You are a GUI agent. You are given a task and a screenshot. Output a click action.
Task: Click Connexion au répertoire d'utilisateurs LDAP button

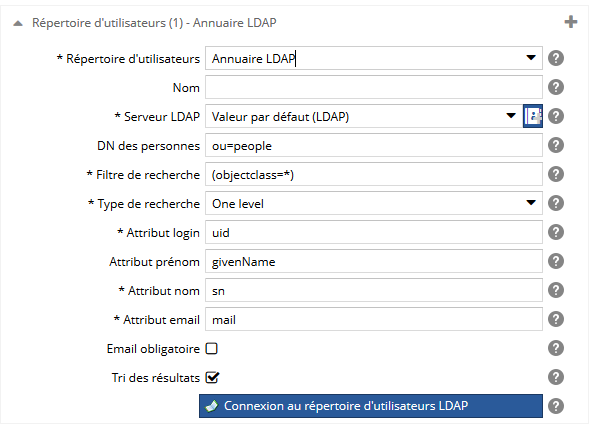pos(371,406)
